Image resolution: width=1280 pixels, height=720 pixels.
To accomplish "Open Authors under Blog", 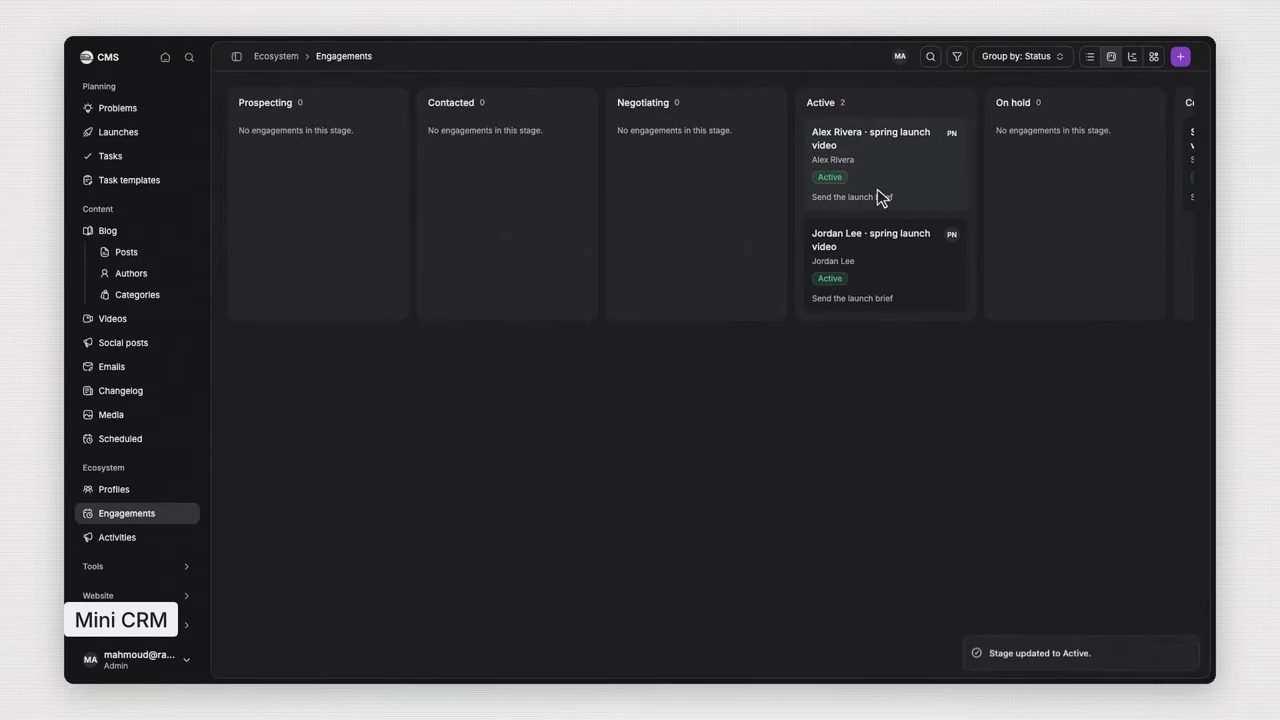I will [146, 273].
